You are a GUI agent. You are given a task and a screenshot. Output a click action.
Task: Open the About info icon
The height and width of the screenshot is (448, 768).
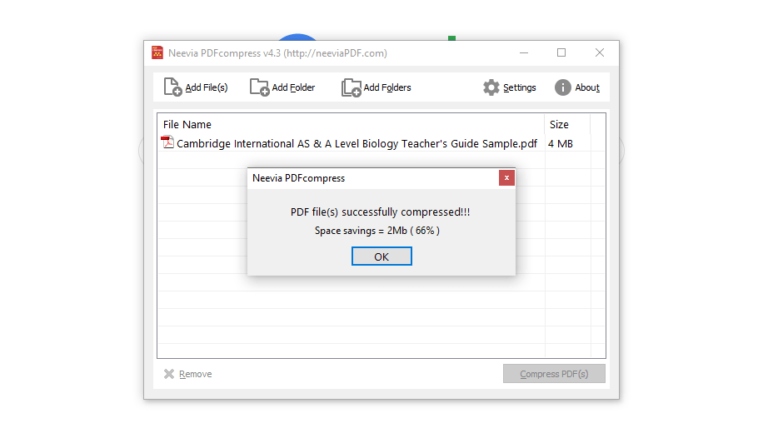pos(563,87)
